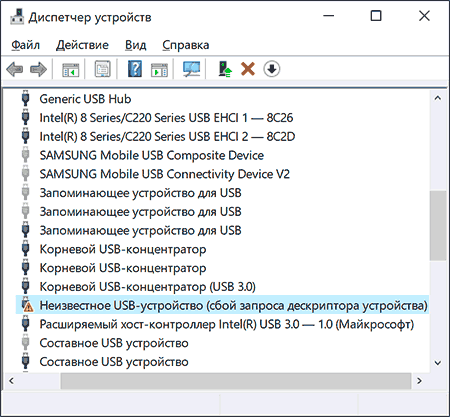
Task: Select Intel(R) USB EHCI 1 — 8C26 entry
Action: tap(166, 117)
